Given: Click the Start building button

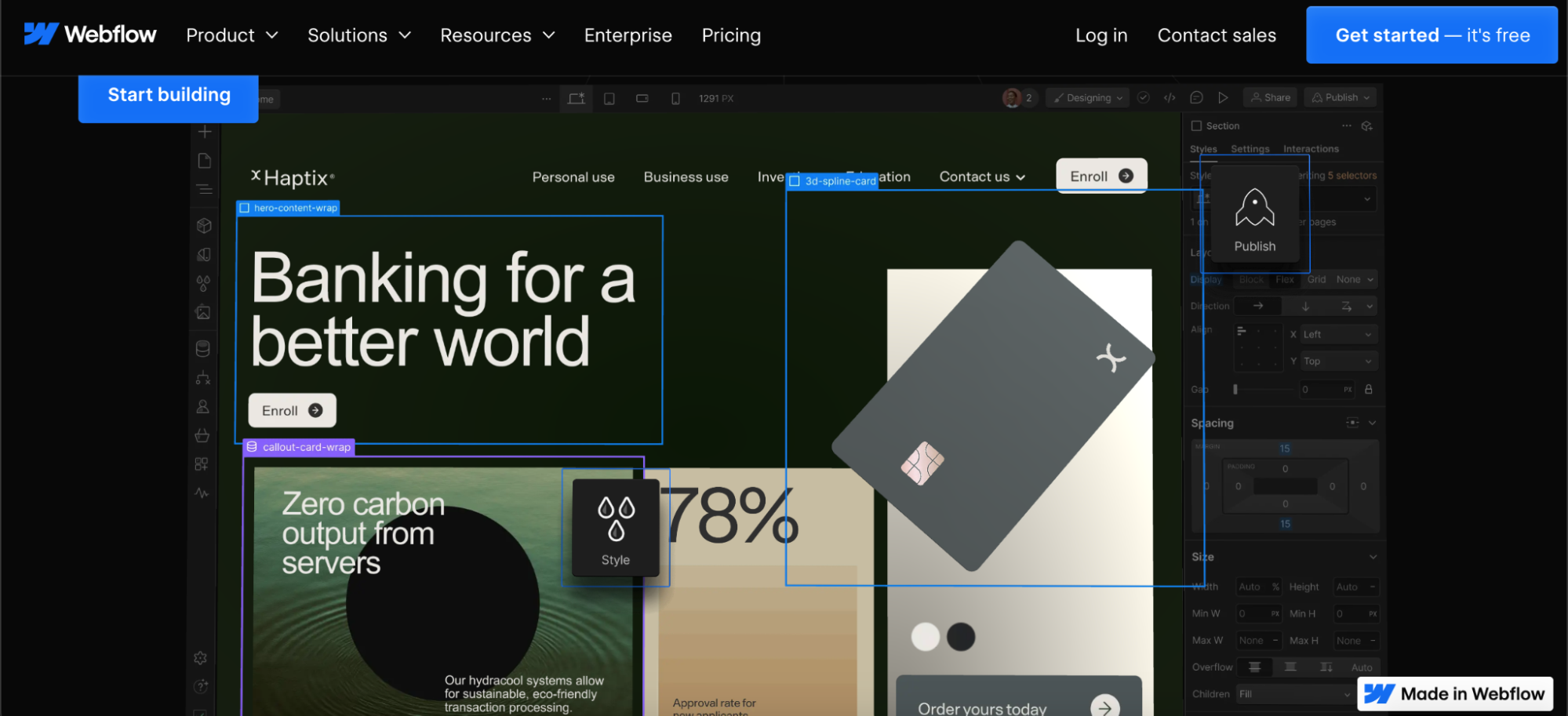Looking at the screenshot, I should 168,95.
